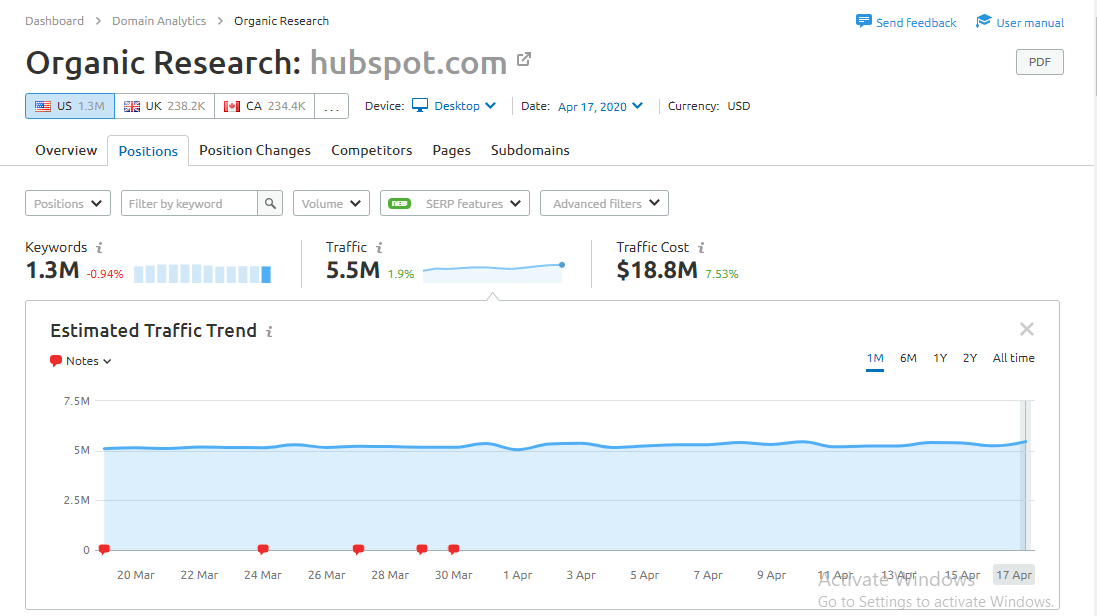Switch to the Position Changes tab
The image size is (1097, 616).
255,150
